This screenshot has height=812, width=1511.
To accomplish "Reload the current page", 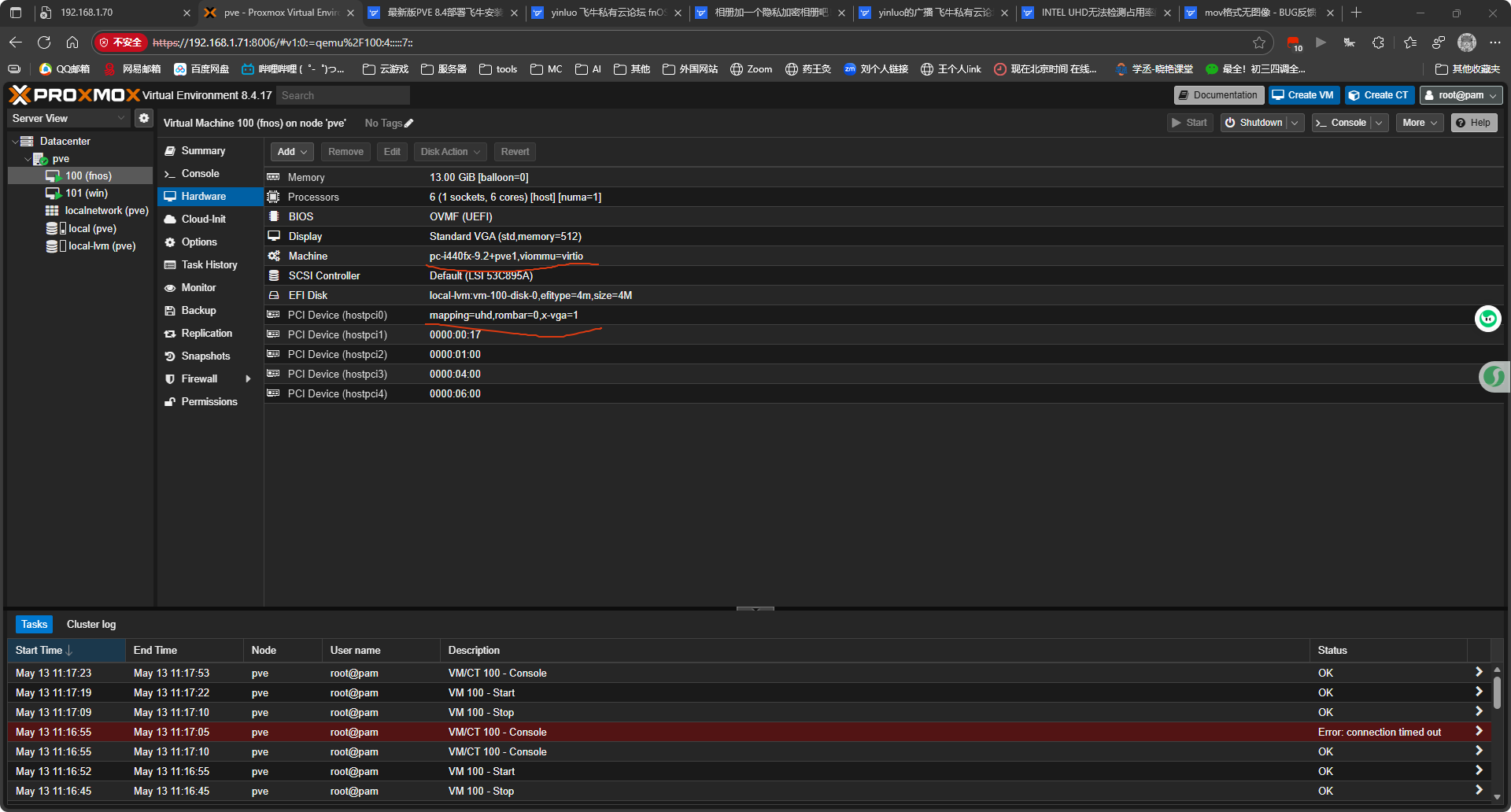I will [44, 42].
